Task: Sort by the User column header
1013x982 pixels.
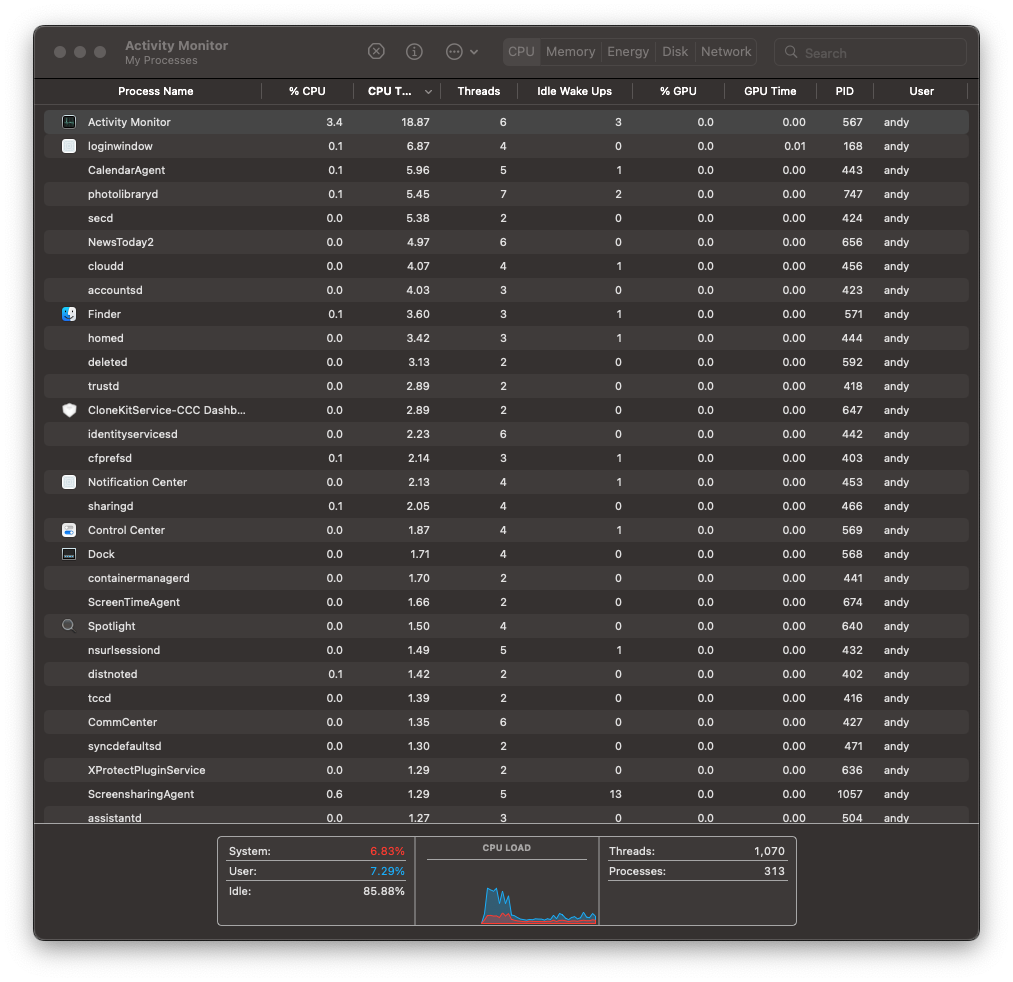Action: tap(921, 91)
